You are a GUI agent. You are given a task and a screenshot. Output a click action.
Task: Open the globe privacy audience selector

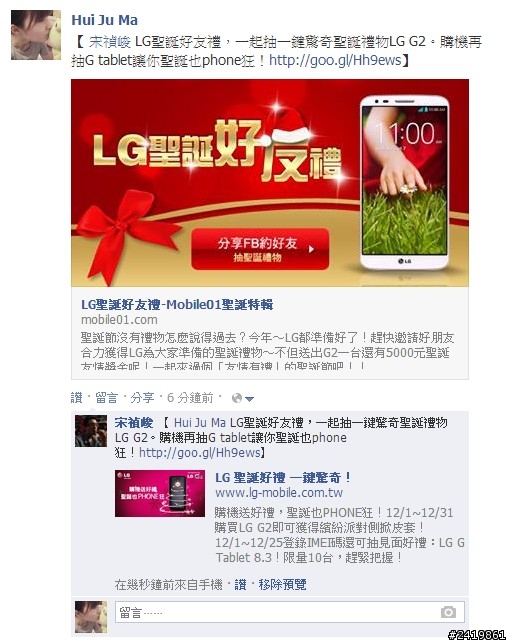tap(243, 398)
